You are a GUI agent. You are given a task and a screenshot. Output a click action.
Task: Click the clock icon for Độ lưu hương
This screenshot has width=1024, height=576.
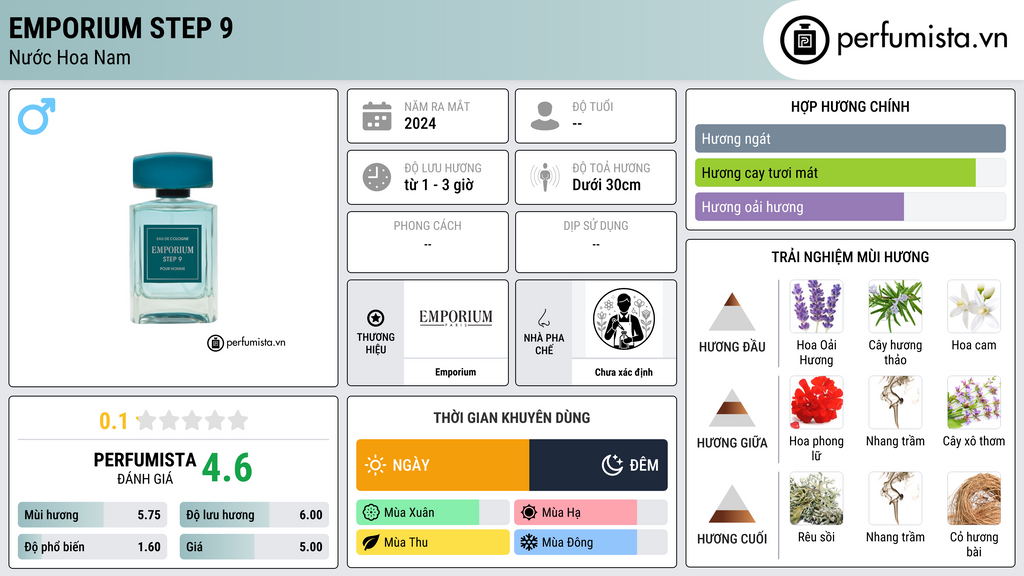point(377,177)
